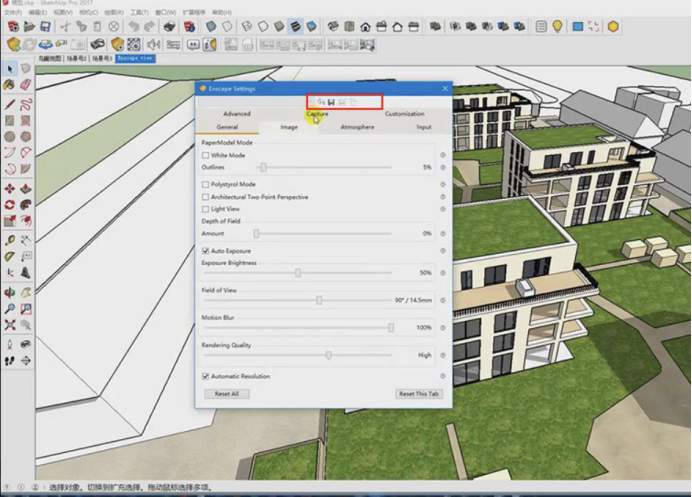Undo with the left curved arrow
This screenshot has height=497, width=692.
[x=134, y=26]
